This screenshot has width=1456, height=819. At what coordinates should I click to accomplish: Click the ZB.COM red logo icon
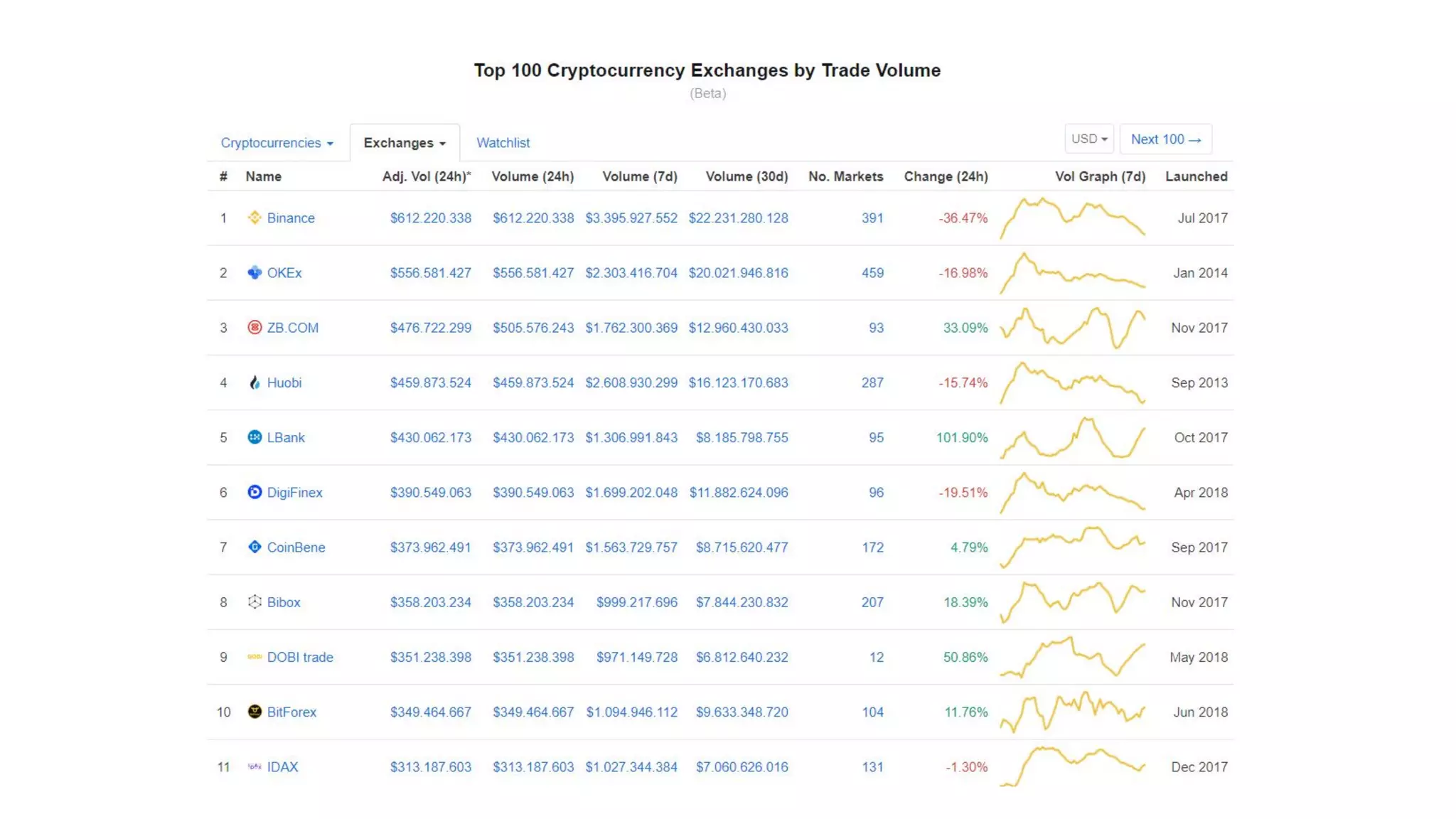pos(254,327)
